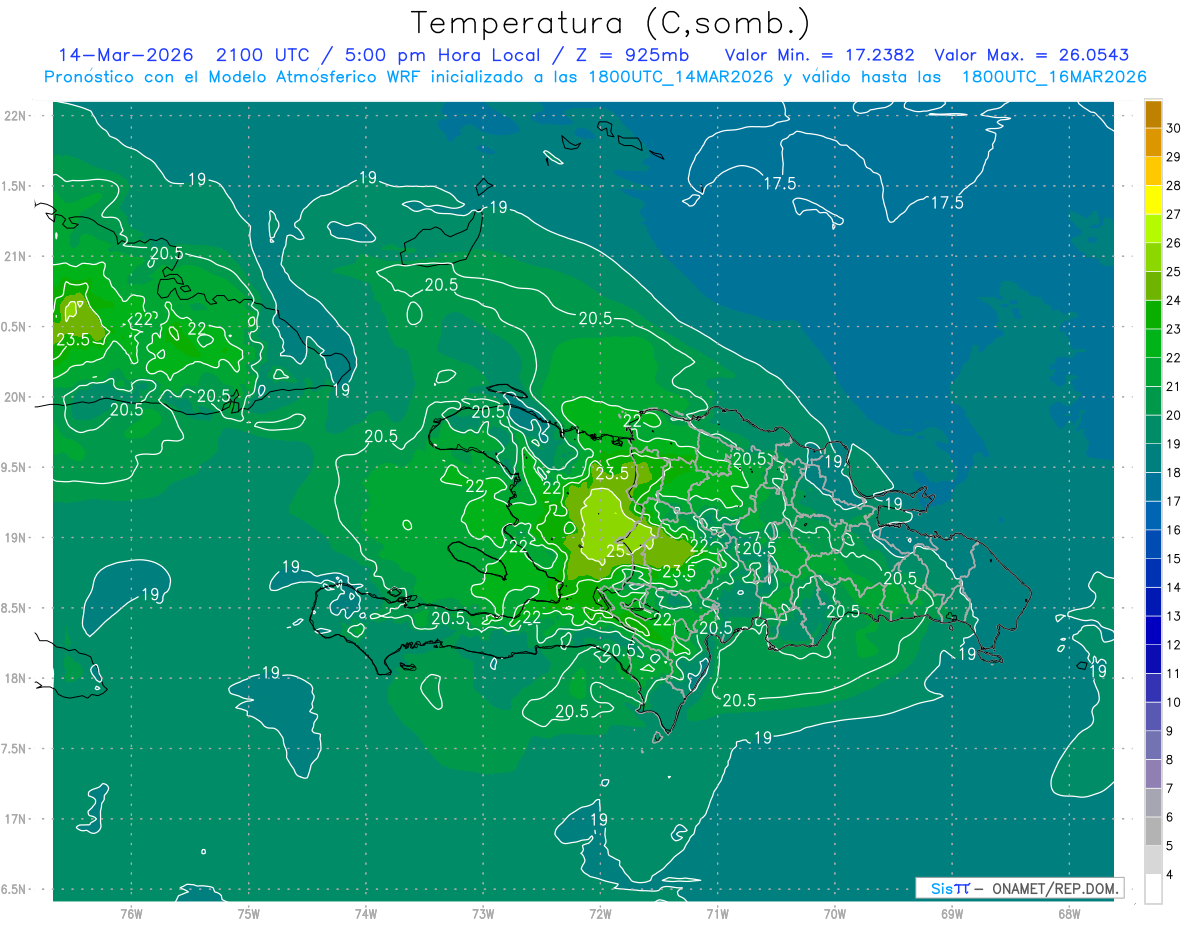Click the "20N" latitude axis label
Viewport: 1200px width, 927px height.
point(15,398)
